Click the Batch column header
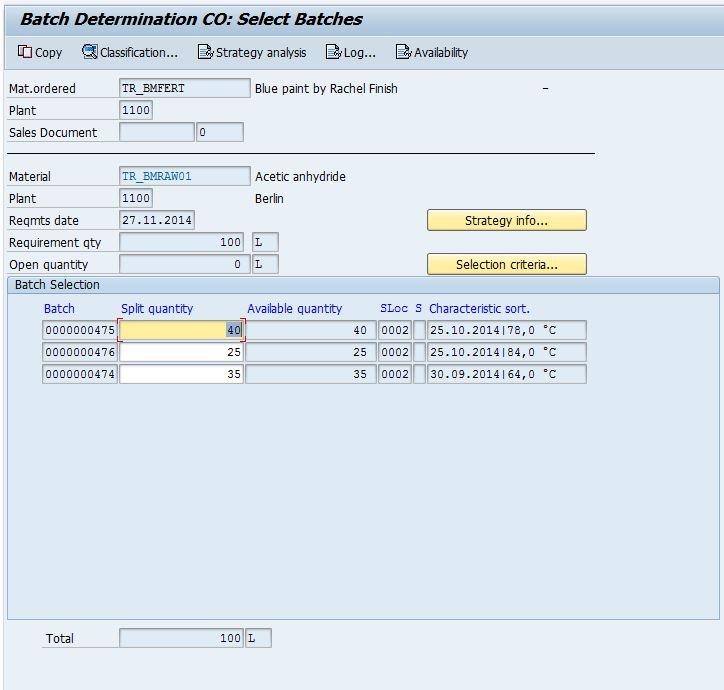724x690 pixels. pos(59,308)
